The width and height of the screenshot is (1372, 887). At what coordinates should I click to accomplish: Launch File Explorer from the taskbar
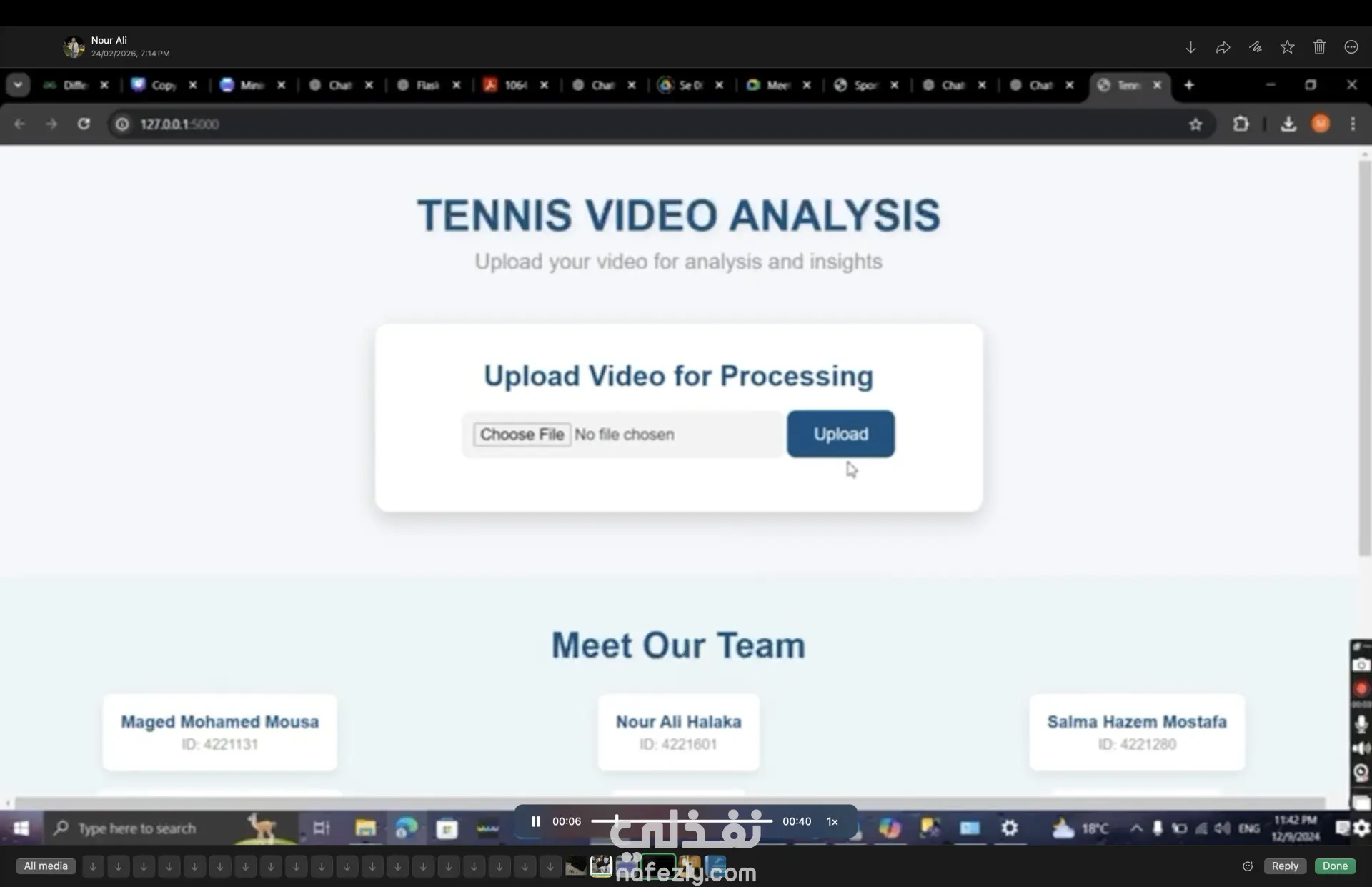click(365, 828)
